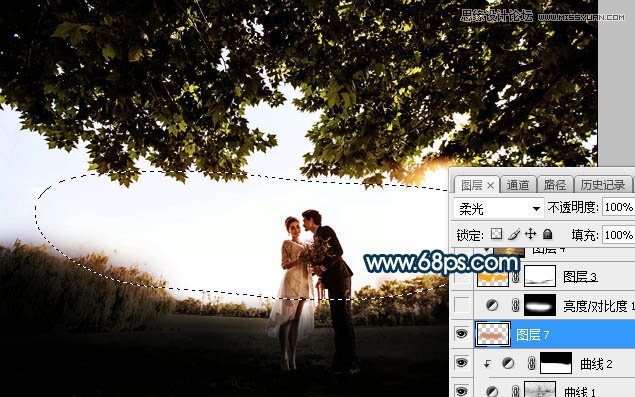Viewport: 635px width, 397px height.
Task: Click the 填充 fill value field
Action: click(618, 235)
